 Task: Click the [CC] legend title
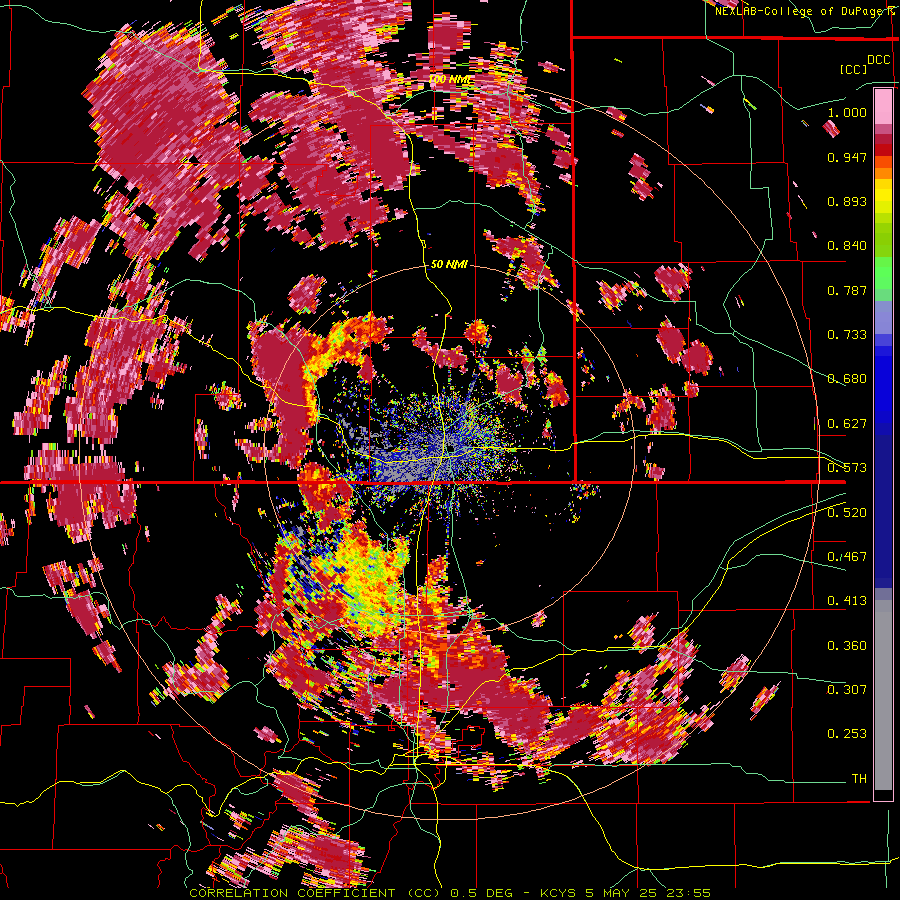(x=853, y=69)
